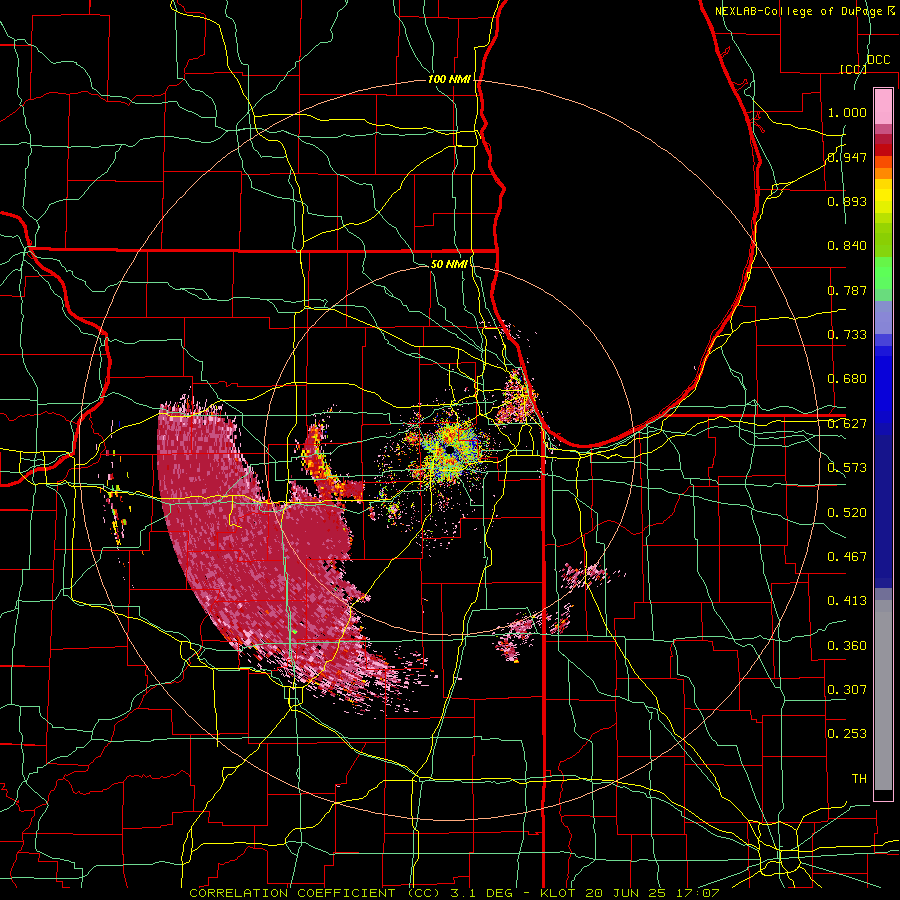Click the 0.573 scale value

847,467
